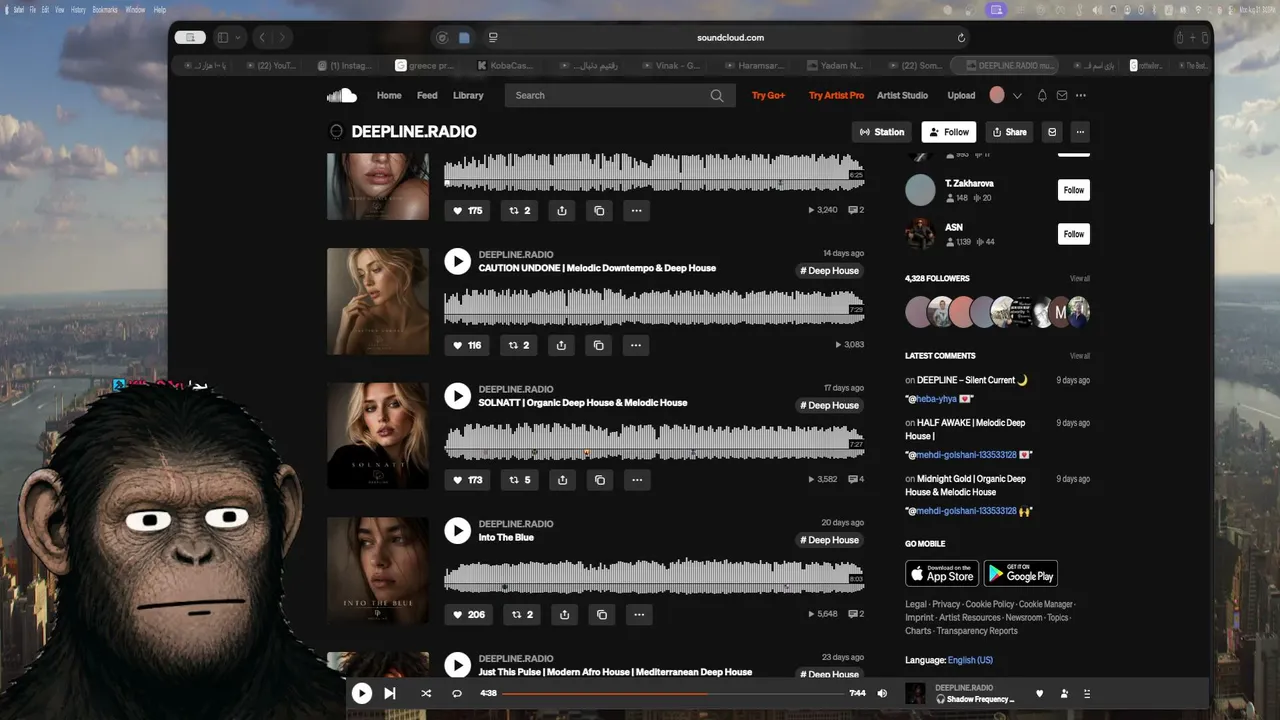Click the Try Artist Pro link
Image resolution: width=1280 pixels, height=720 pixels.
pos(836,96)
